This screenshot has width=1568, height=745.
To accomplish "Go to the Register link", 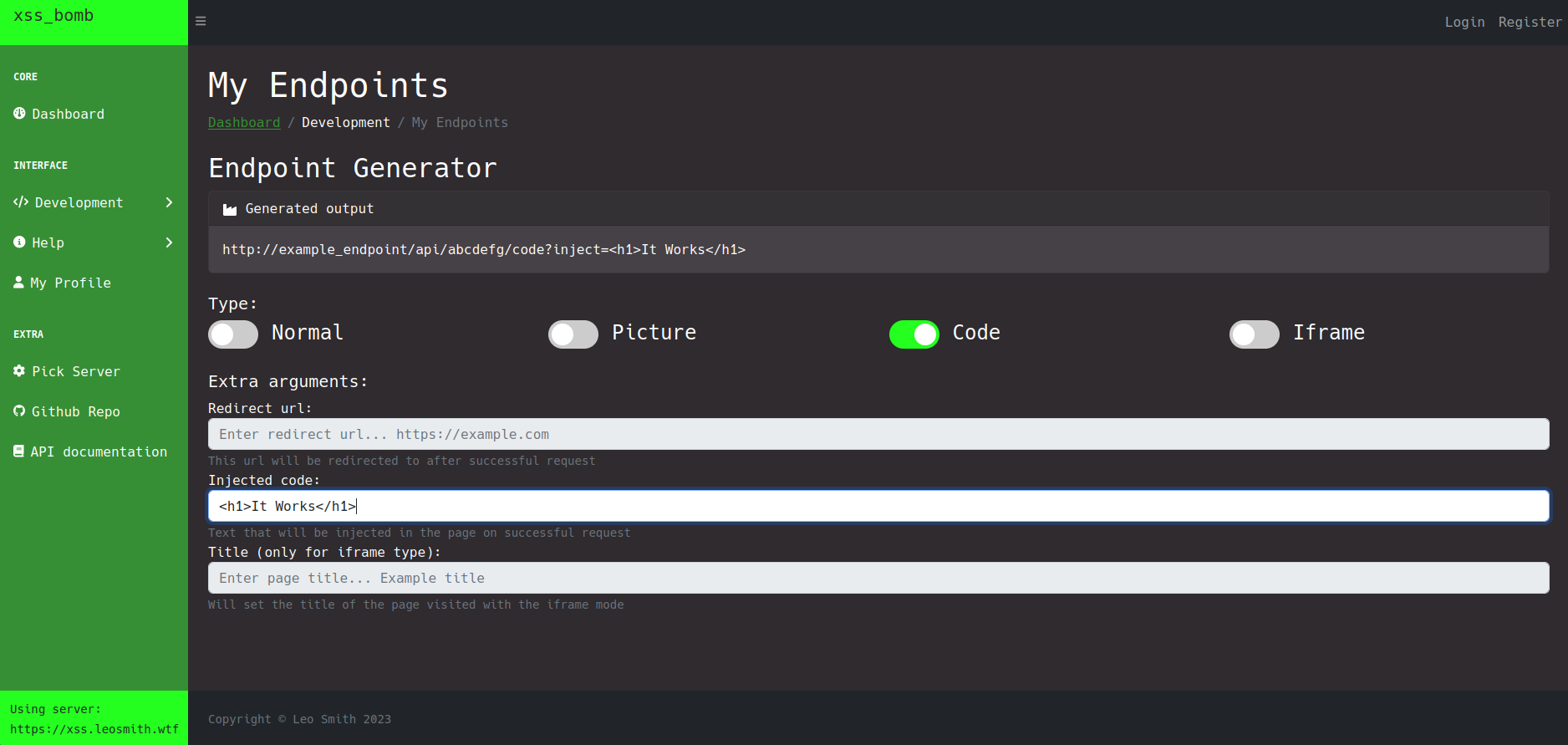I will [x=1530, y=23].
